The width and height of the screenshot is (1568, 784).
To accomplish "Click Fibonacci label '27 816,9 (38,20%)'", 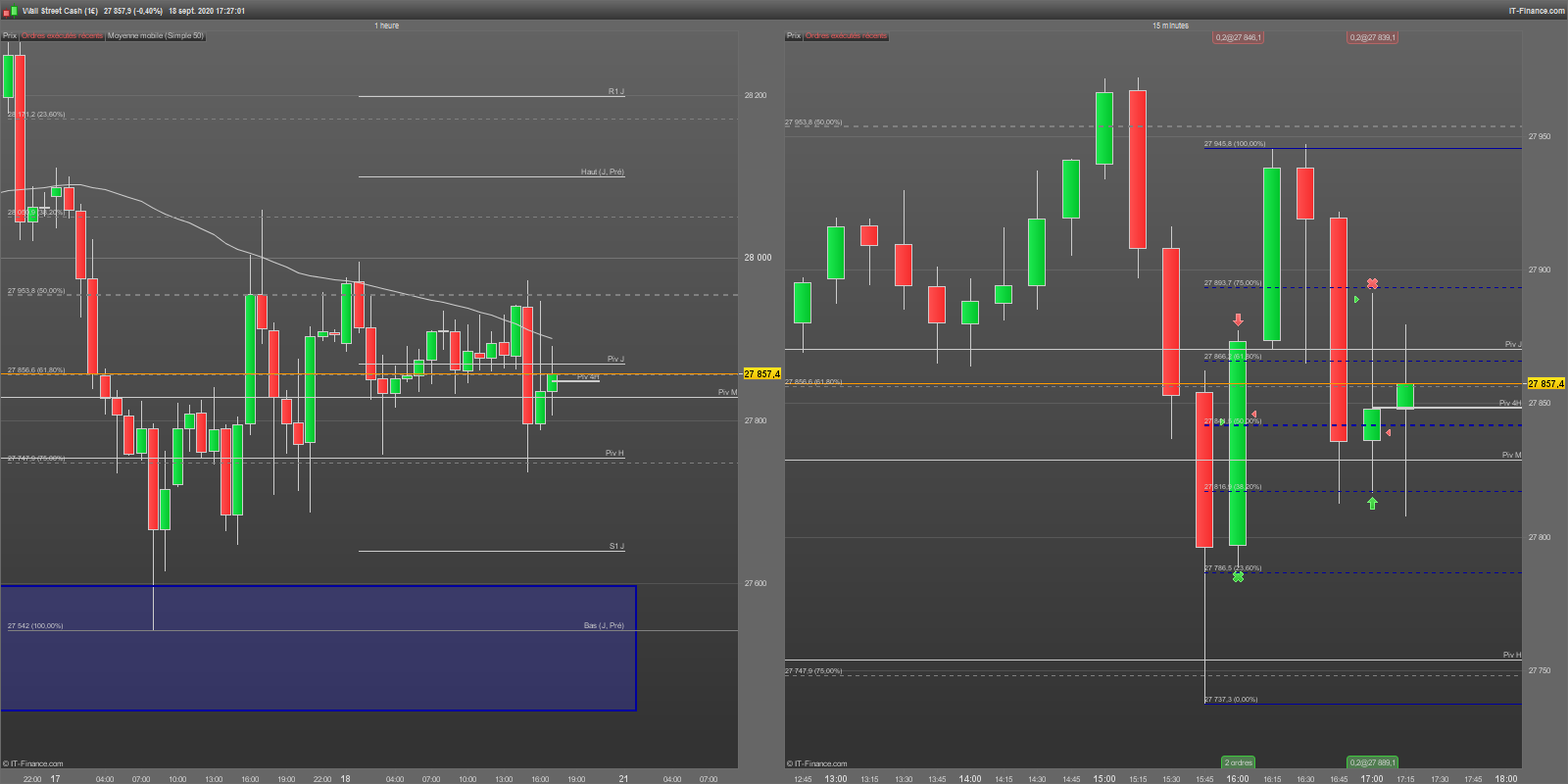I will (1233, 487).
